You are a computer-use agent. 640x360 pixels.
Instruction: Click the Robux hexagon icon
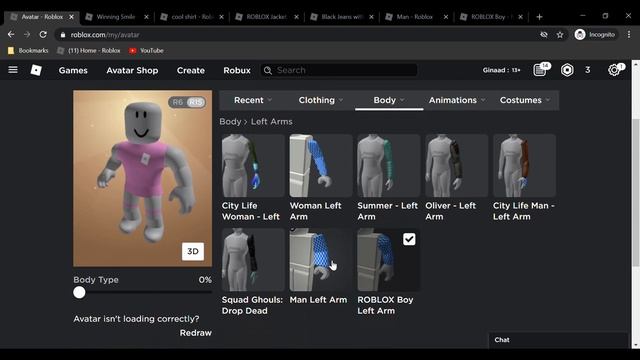tap(567, 70)
